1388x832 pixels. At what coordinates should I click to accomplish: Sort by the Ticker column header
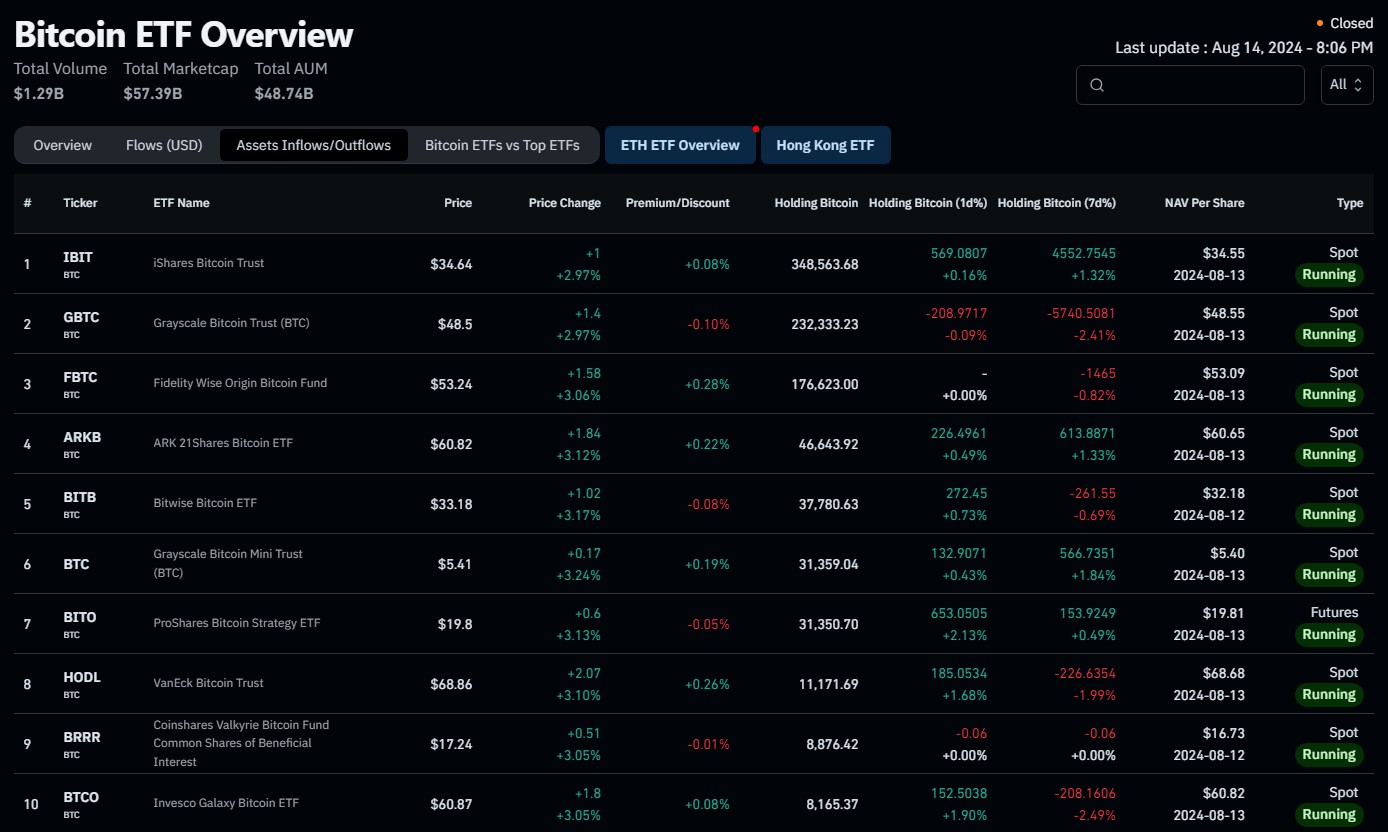click(81, 203)
